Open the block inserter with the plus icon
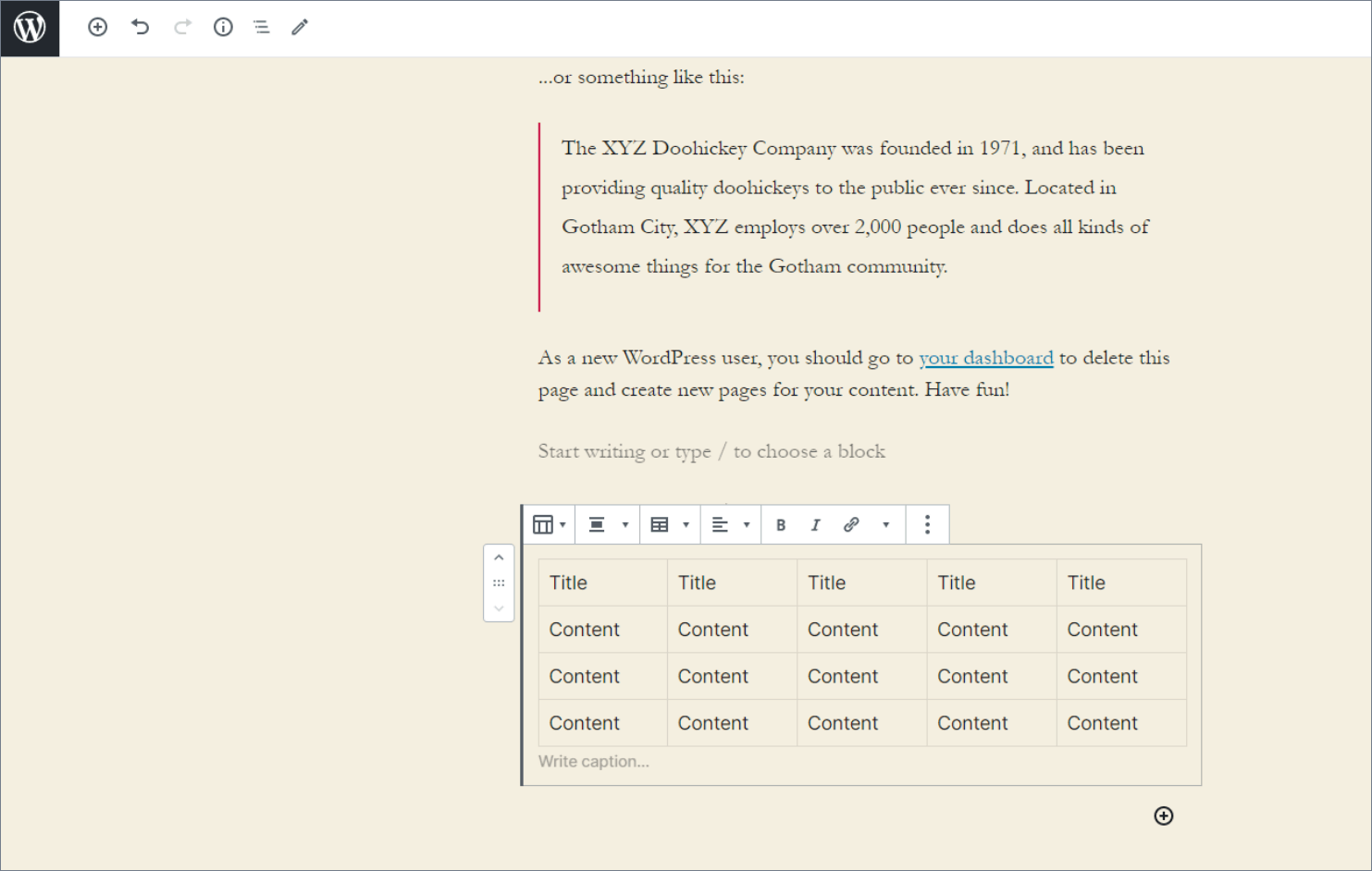Viewport: 1372px width, 871px height. [x=97, y=27]
